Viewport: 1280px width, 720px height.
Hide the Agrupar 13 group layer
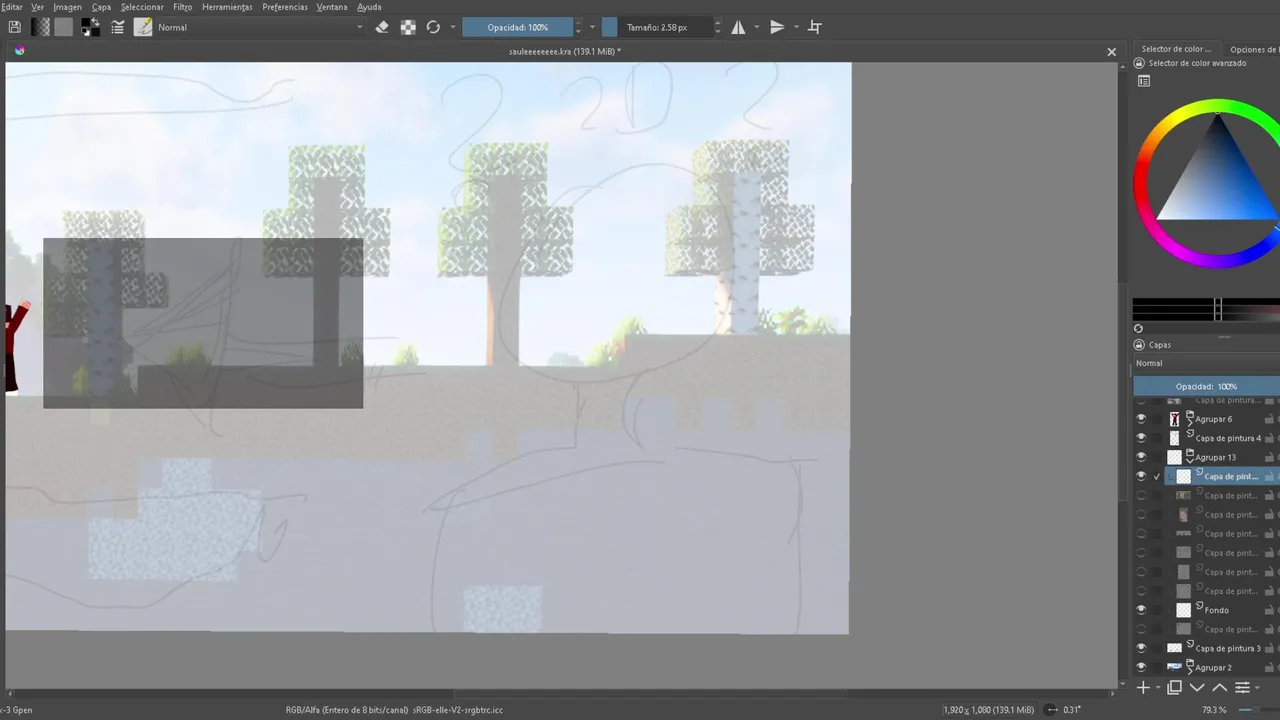(x=1141, y=457)
